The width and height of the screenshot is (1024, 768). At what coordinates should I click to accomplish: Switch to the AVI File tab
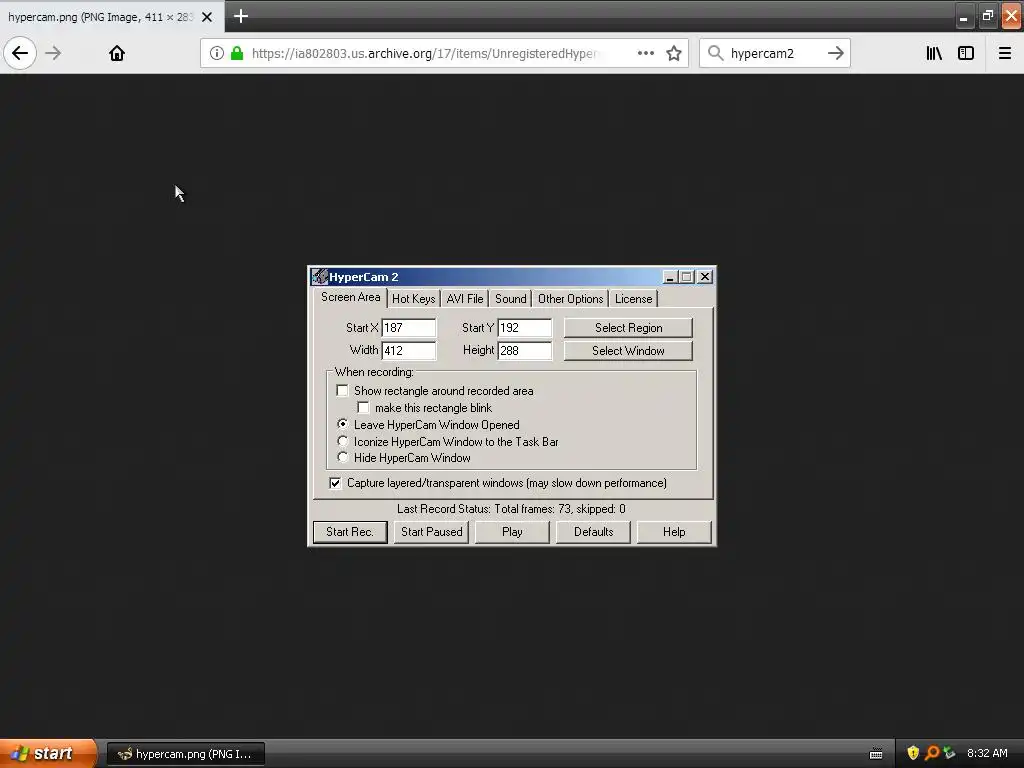pos(465,299)
